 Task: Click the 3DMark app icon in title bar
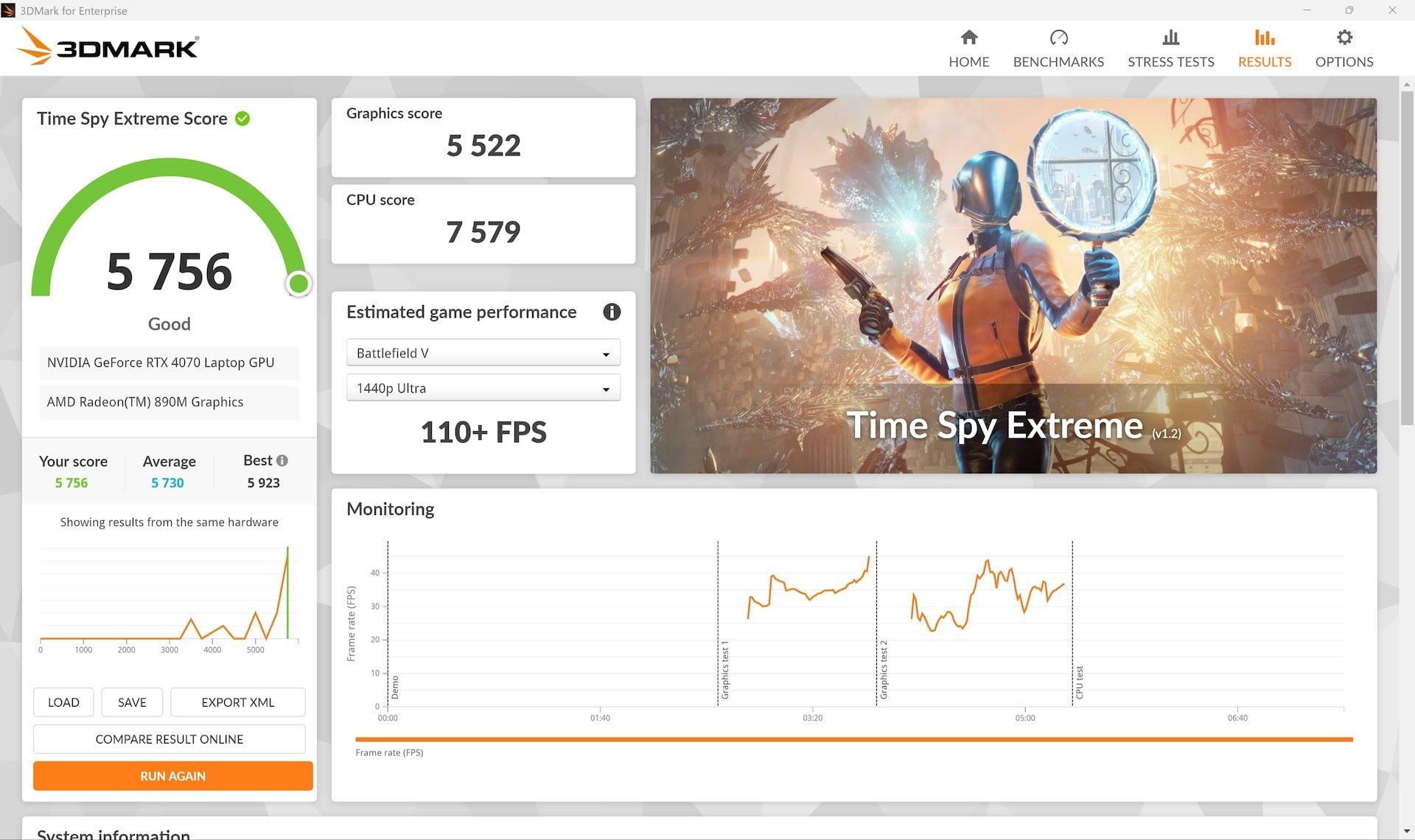[x=8, y=10]
